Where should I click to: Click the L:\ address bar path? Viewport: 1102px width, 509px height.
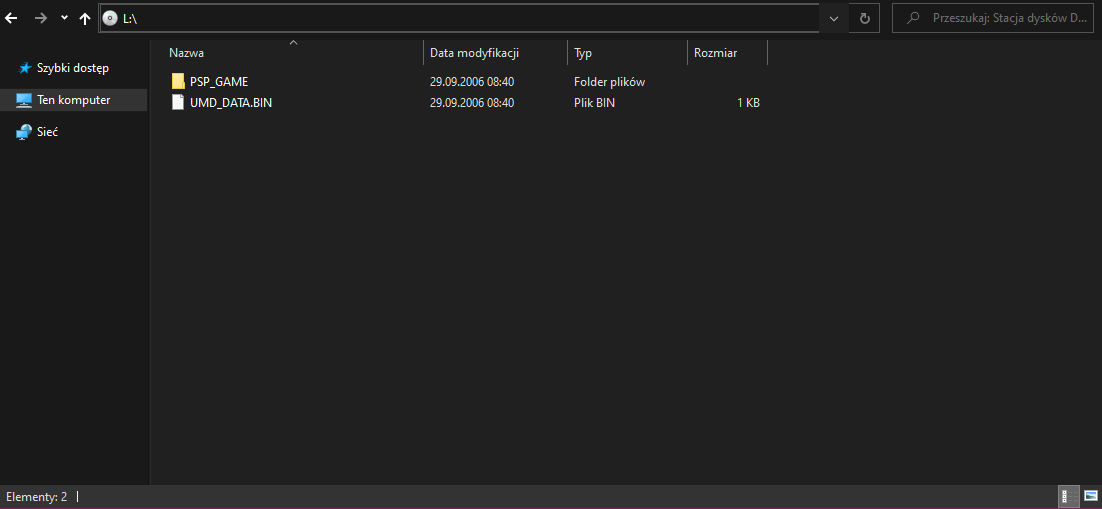(129, 19)
